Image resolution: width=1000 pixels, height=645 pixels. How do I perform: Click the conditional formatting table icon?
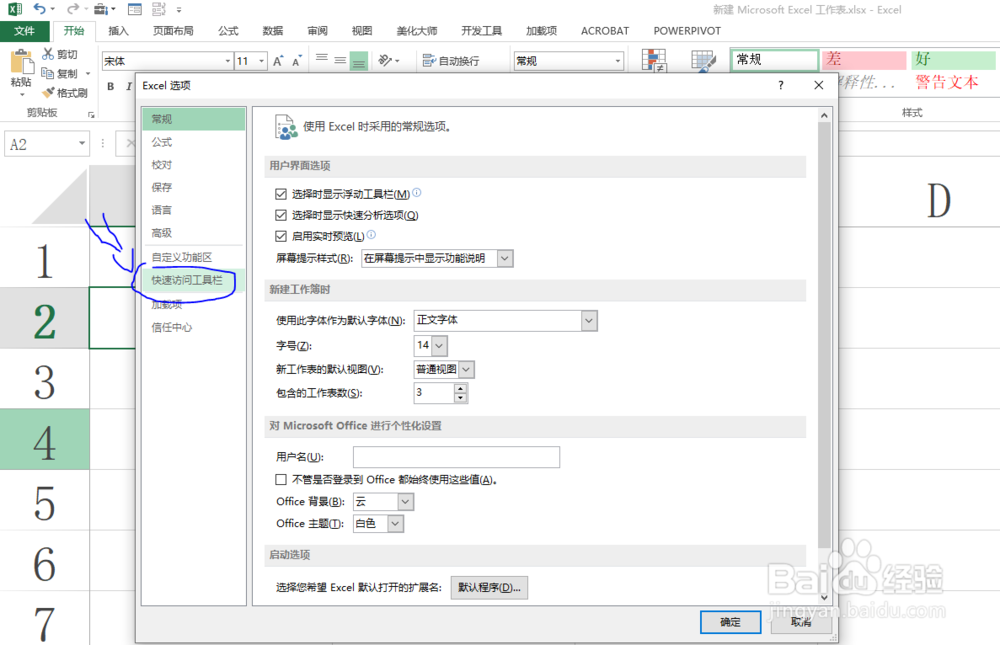pos(655,60)
